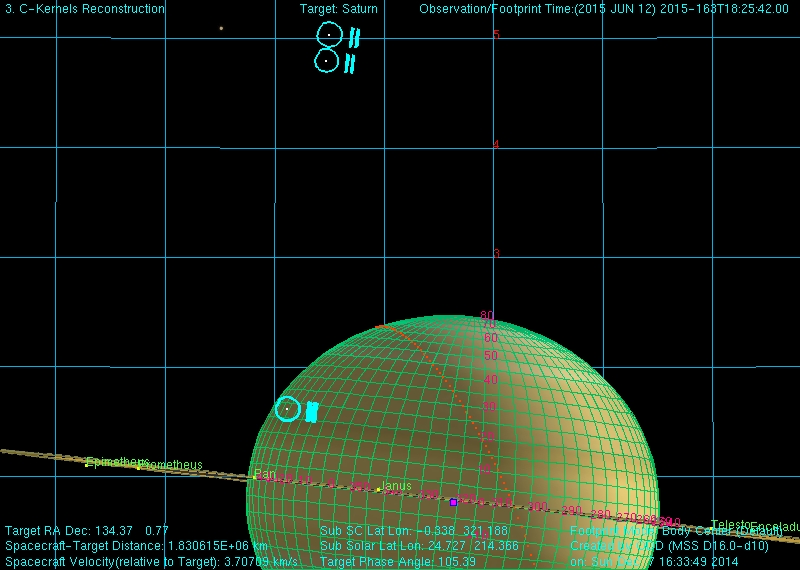Viewport: 800px width, 570px height.
Task: Click the yellow marker dot beside Janus
Action: 378,490
